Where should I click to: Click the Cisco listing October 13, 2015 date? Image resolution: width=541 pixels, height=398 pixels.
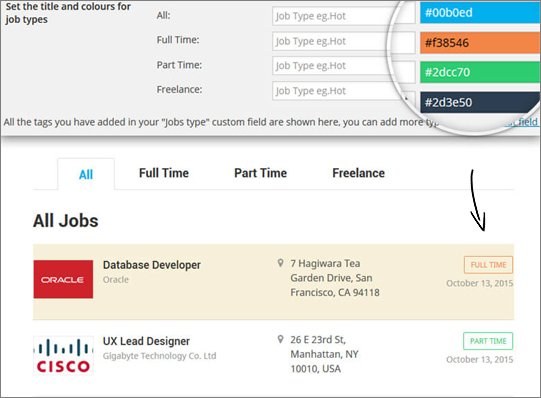[480, 359]
